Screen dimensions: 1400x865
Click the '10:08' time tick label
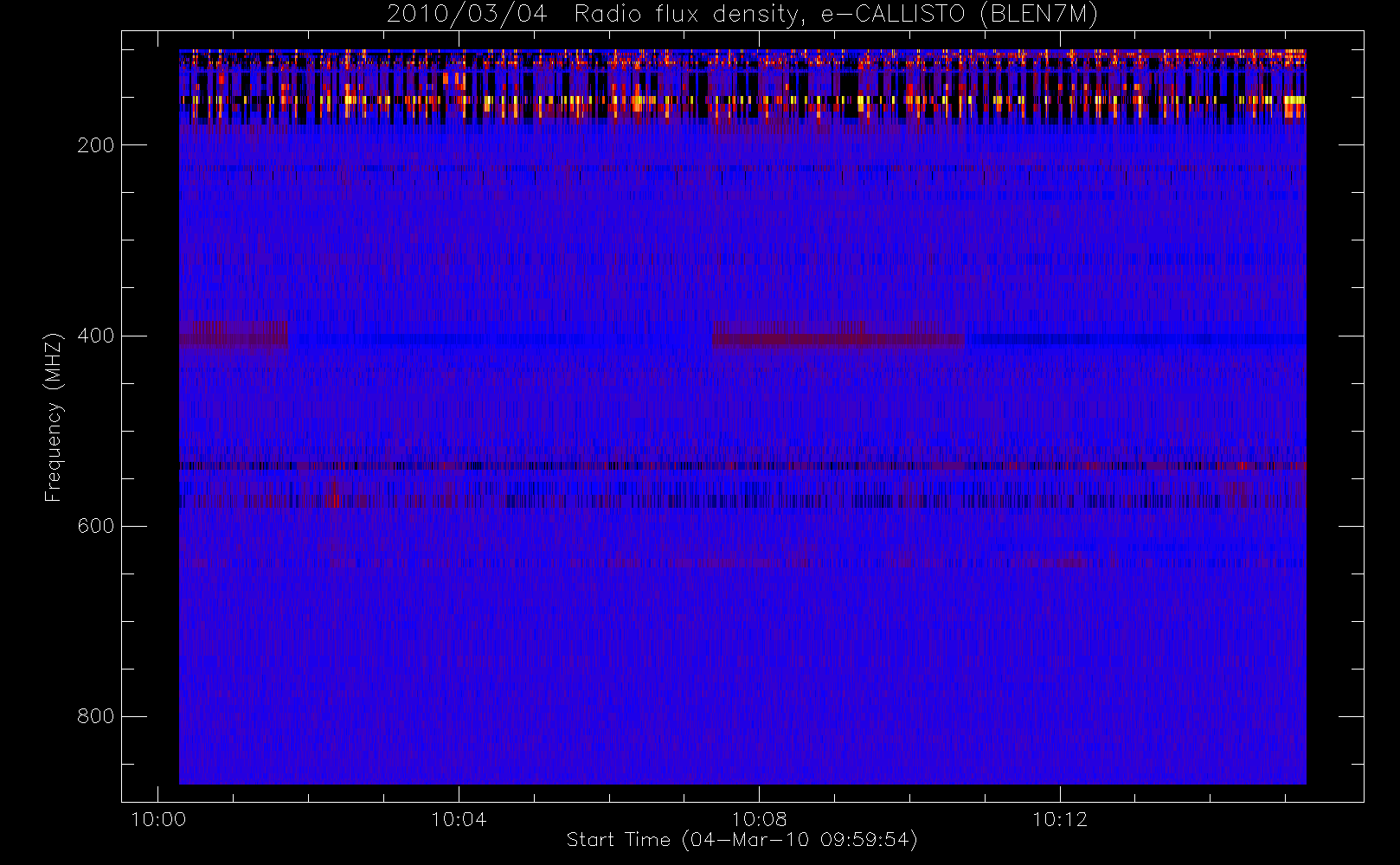[x=759, y=819]
